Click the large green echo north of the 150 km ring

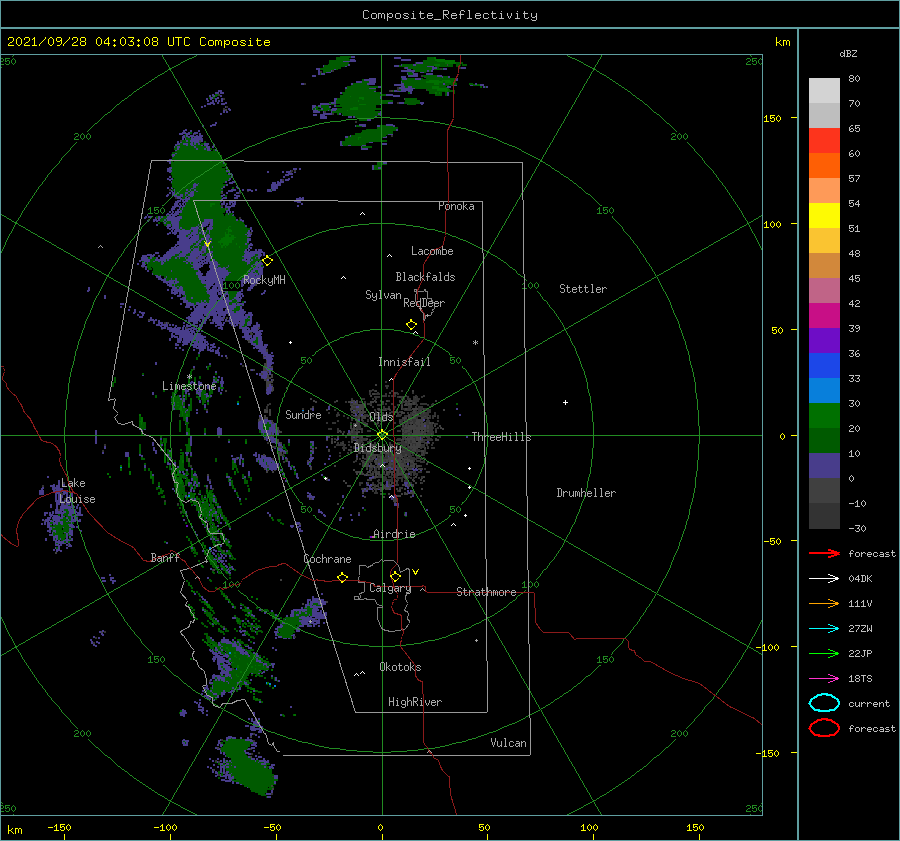(360, 100)
